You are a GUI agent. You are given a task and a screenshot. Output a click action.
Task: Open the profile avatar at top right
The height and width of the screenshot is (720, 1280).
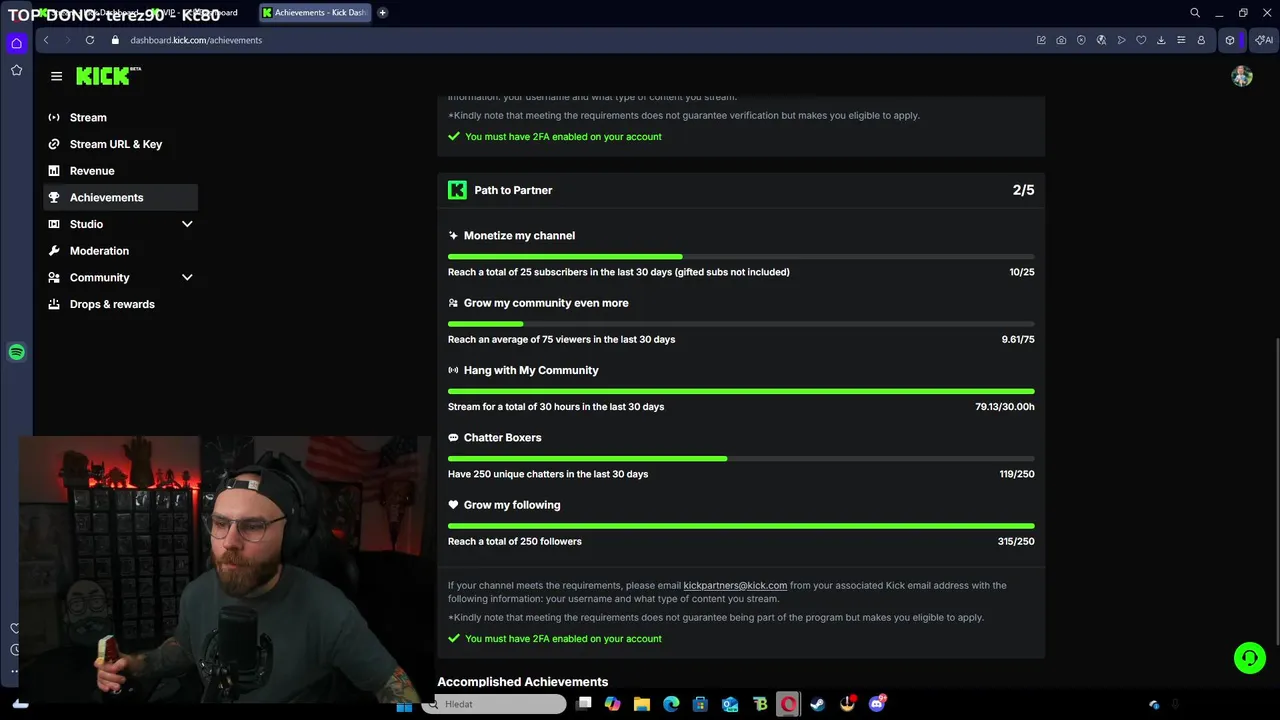(x=1242, y=76)
